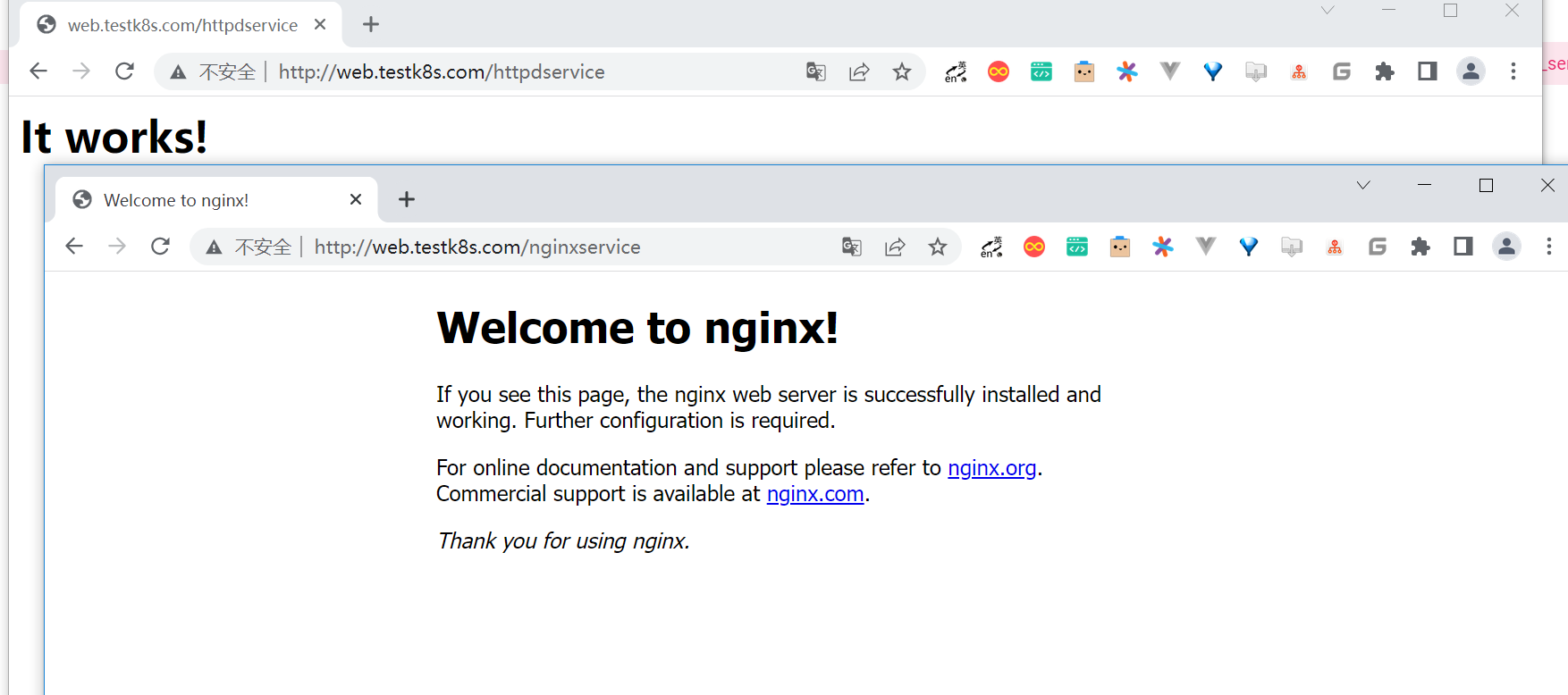Share the httpdservice page
Viewport: 1568px width, 695px height.
click(859, 72)
